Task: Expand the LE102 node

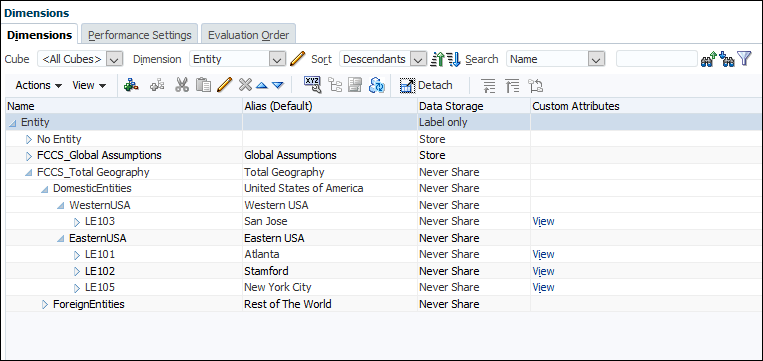Action: (x=77, y=271)
